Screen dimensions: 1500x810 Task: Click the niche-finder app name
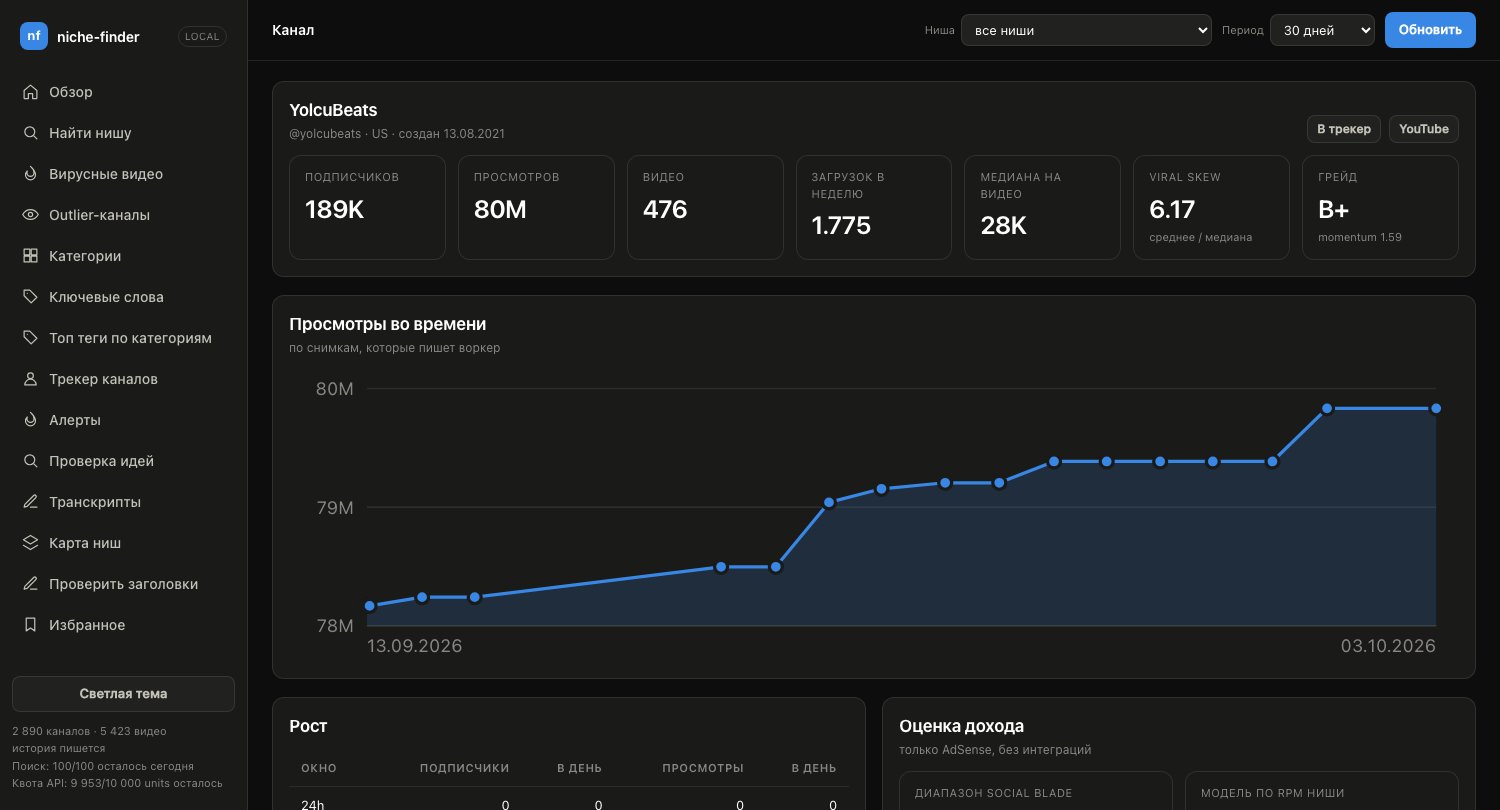point(98,37)
